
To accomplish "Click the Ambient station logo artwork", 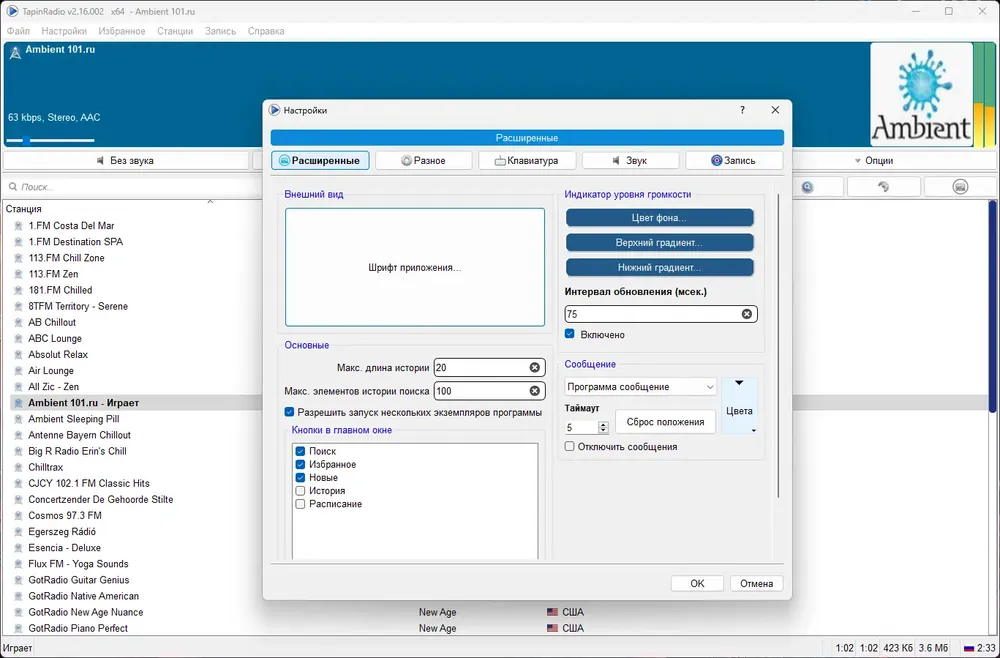I will point(921,94).
